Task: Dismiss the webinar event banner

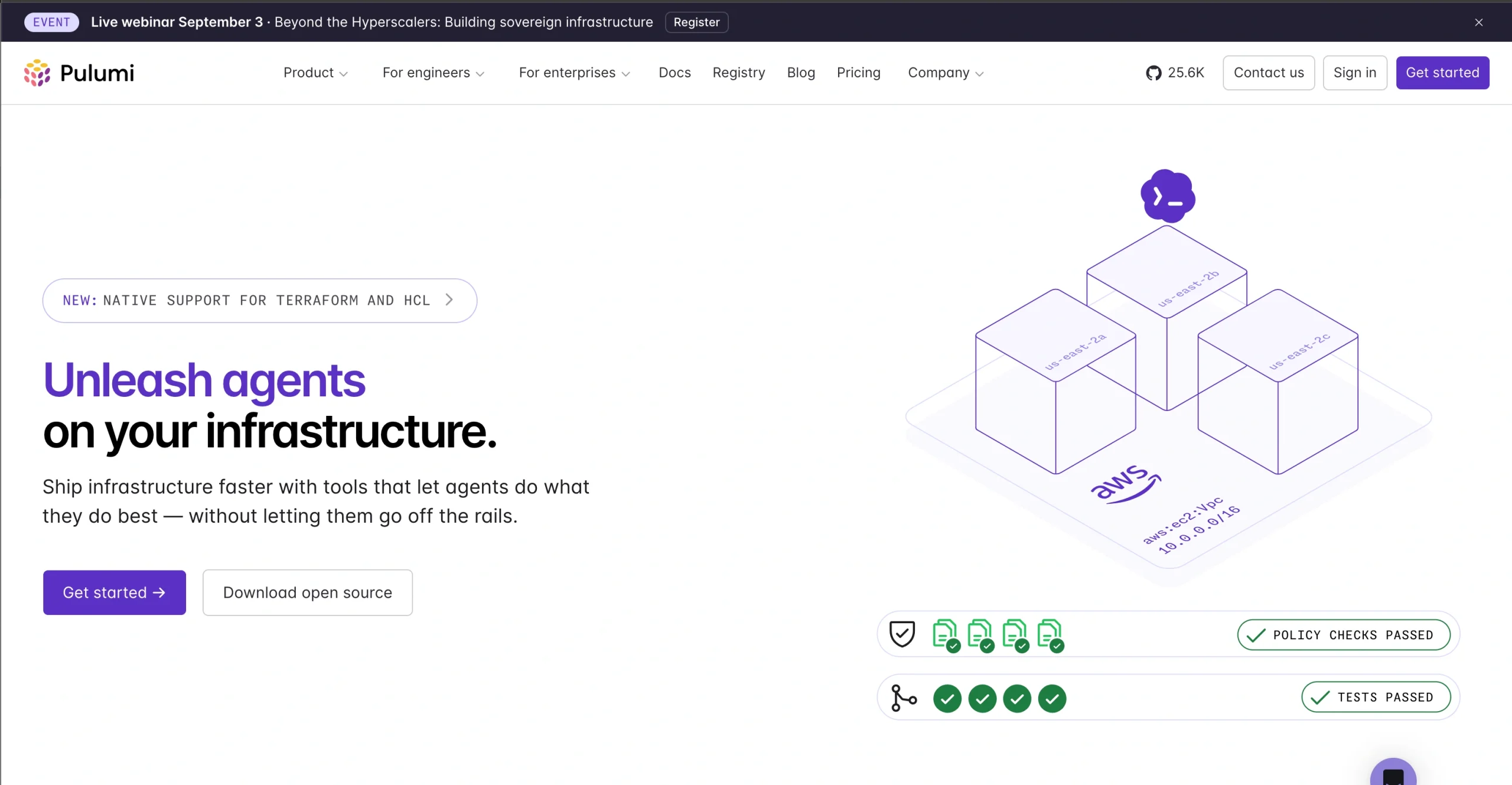Action: click(1478, 22)
